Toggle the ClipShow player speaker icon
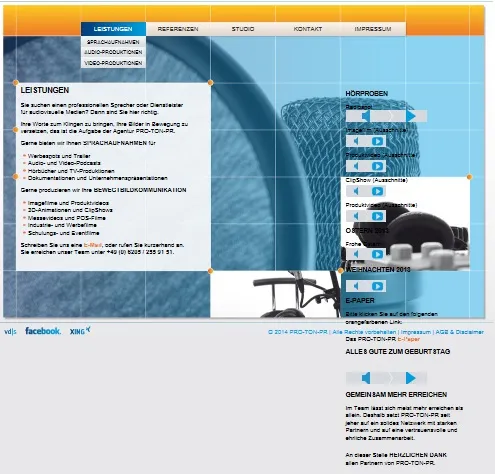Image resolution: width=495 pixels, height=474 pixels. tap(356, 191)
